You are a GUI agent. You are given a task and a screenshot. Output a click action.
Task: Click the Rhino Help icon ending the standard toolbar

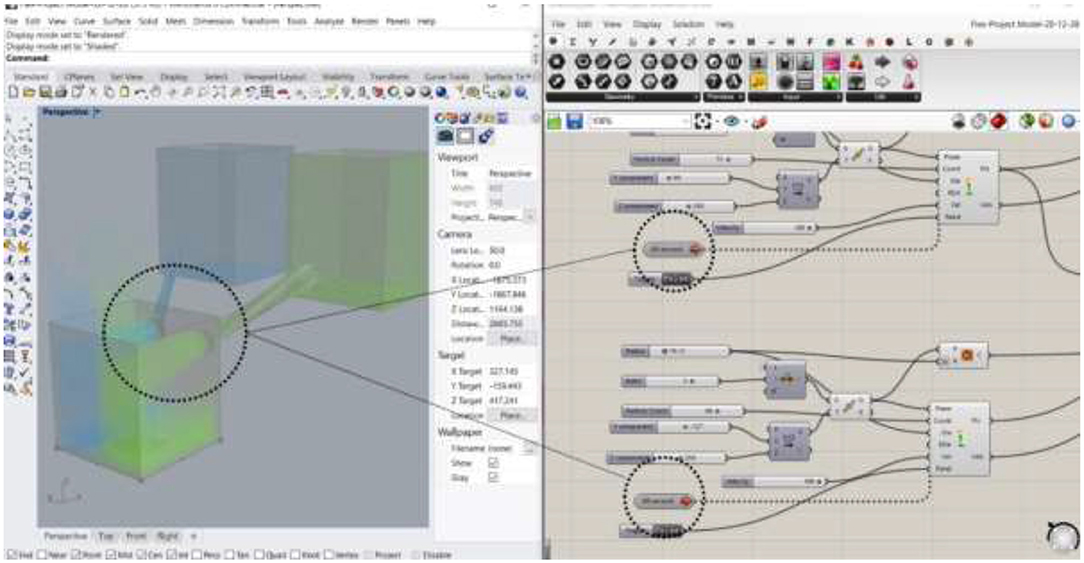[522, 92]
